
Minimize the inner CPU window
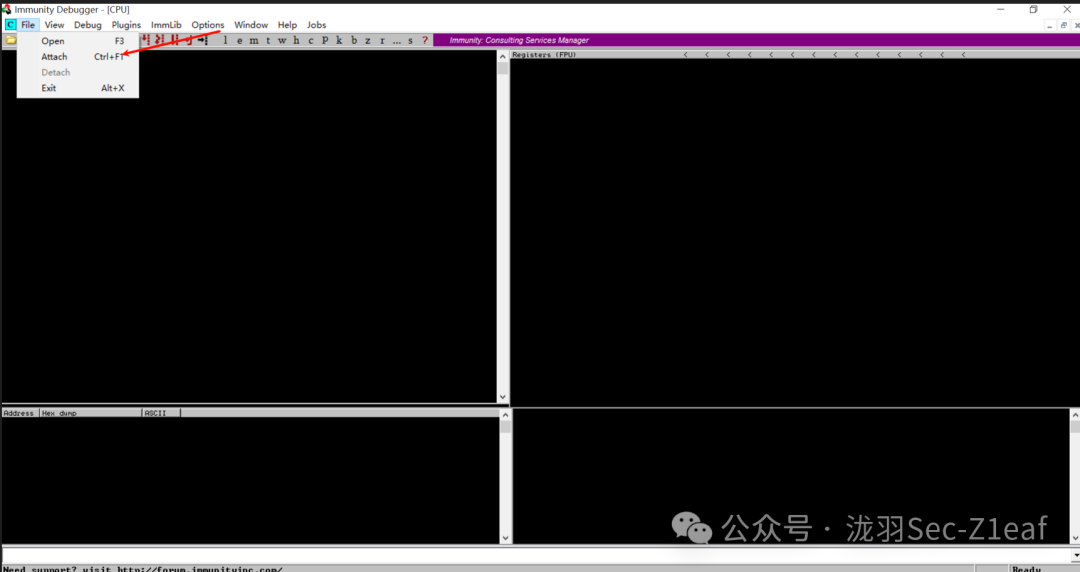point(1049,25)
